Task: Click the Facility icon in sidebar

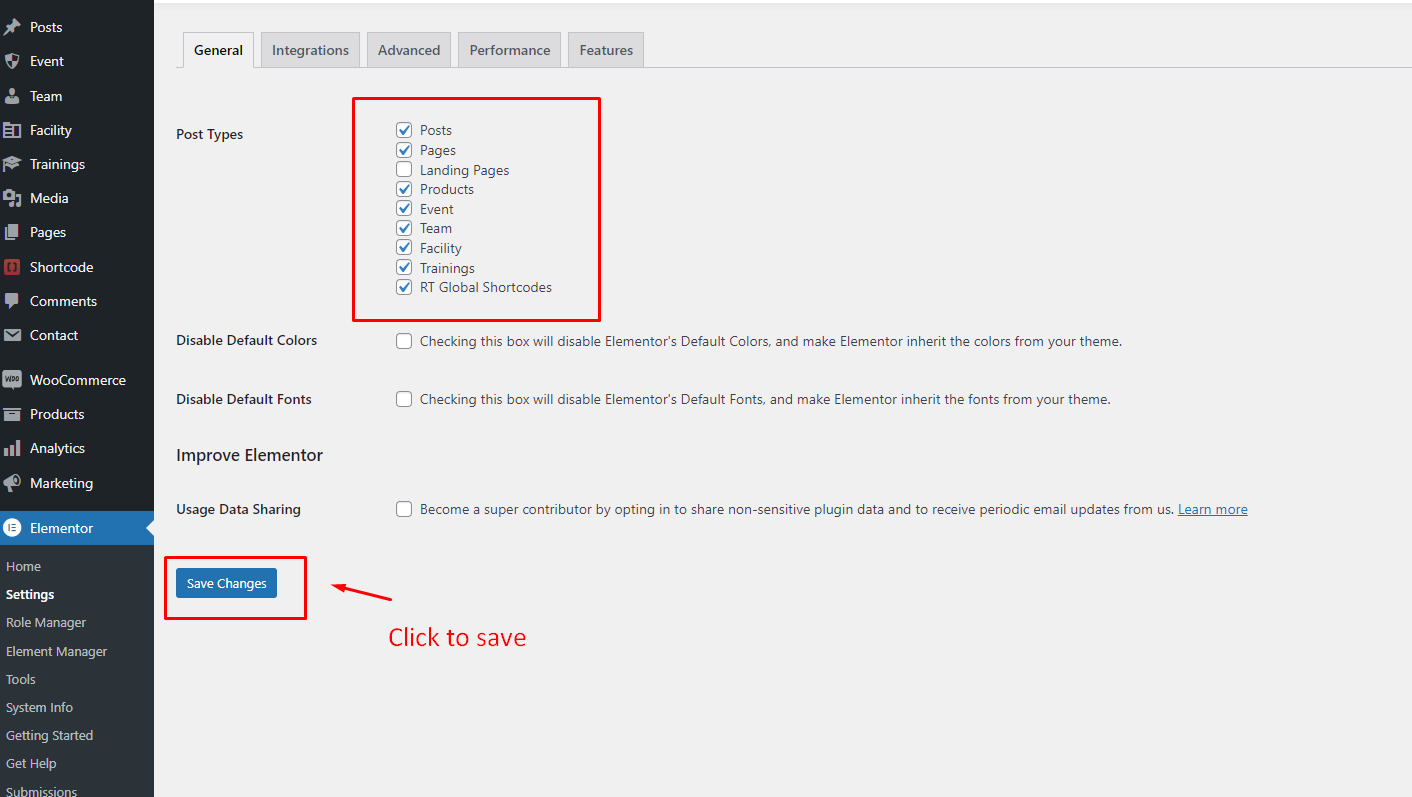Action: click(x=12, y=130)
